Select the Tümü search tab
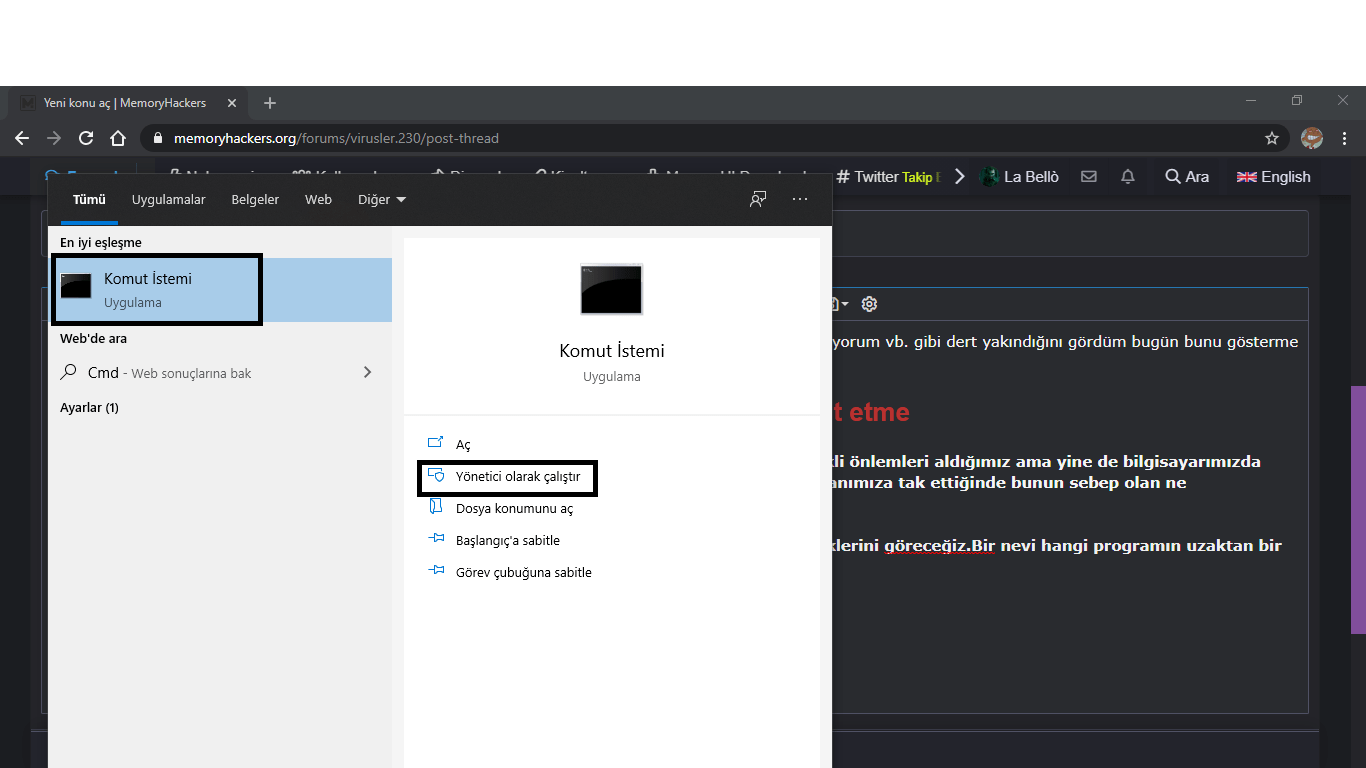The width and height of the screenshot is (1366, 768). pos(89,200)
